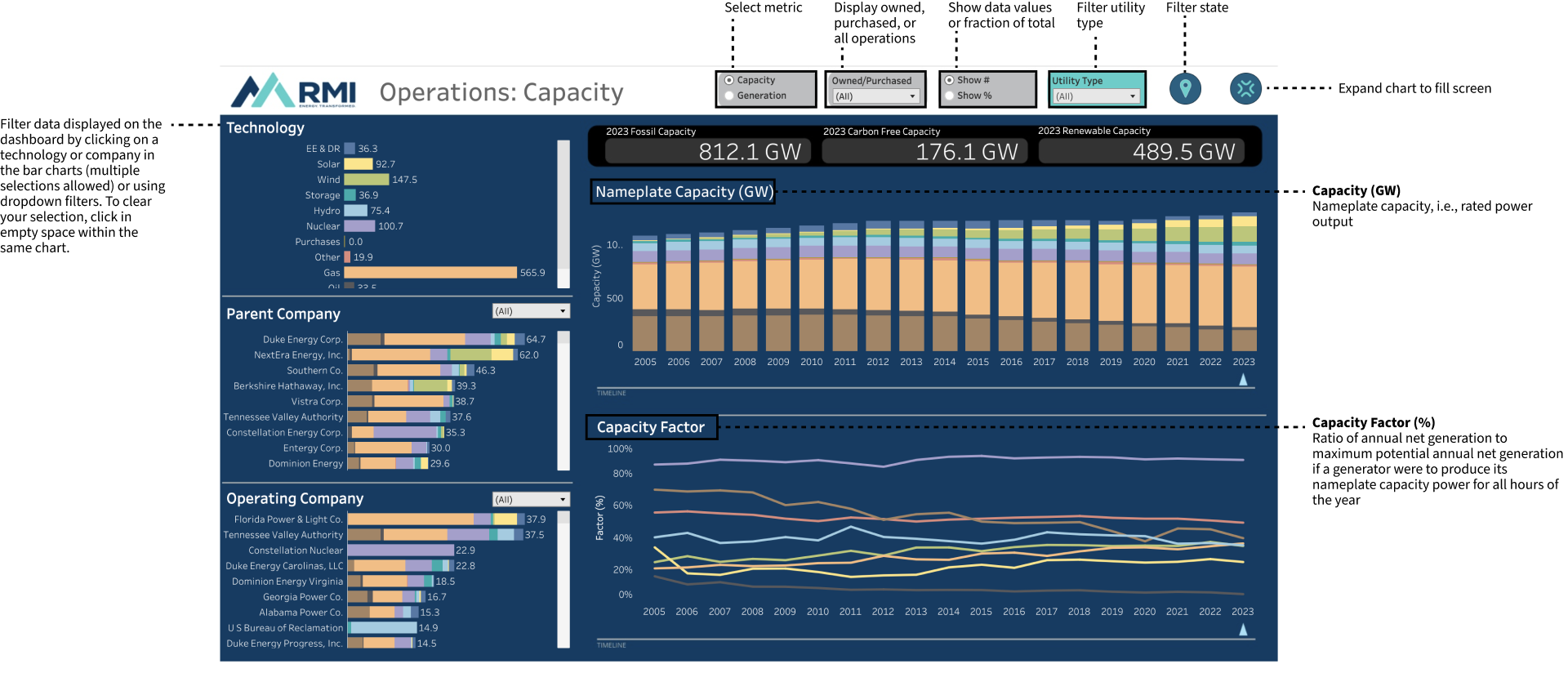Expand the Operating Company filter dropdown

(x=531, y=499)
